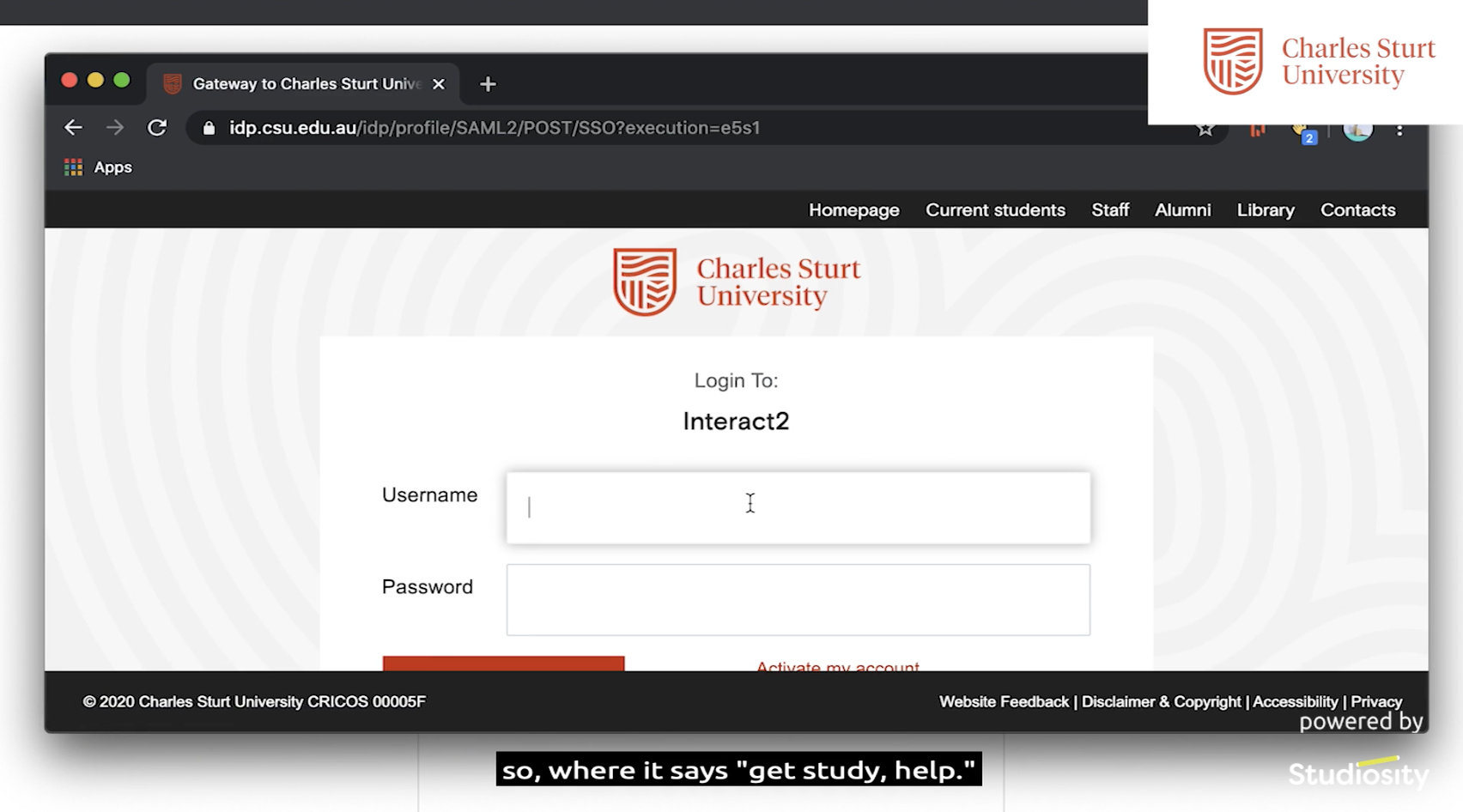Go back with the browser back arrow
Viewport: 1463px width, 812px height.
point(73,128)
